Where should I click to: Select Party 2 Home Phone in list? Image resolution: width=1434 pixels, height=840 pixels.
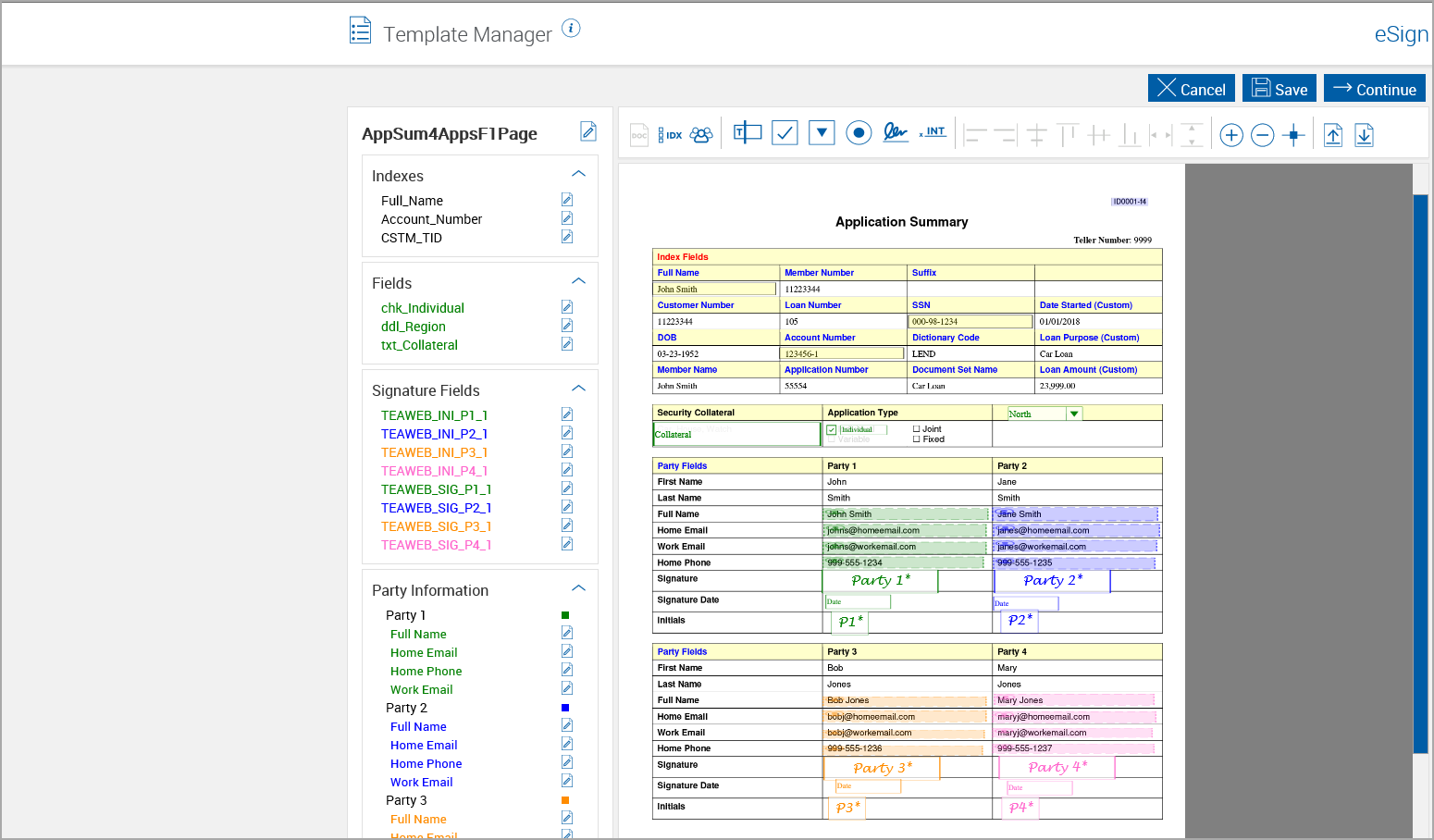[426, 763]
